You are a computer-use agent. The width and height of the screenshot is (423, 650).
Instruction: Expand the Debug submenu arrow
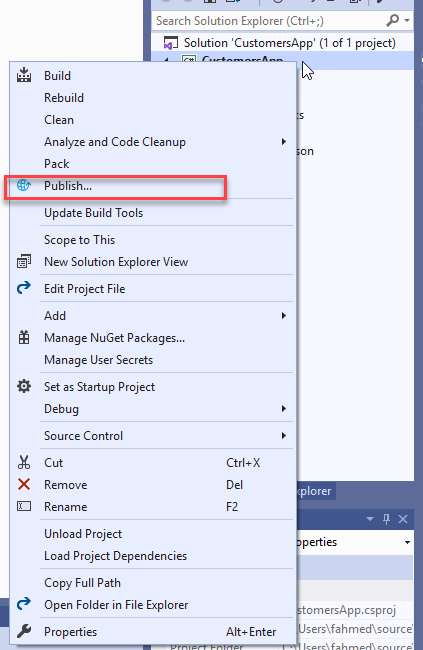284,408
